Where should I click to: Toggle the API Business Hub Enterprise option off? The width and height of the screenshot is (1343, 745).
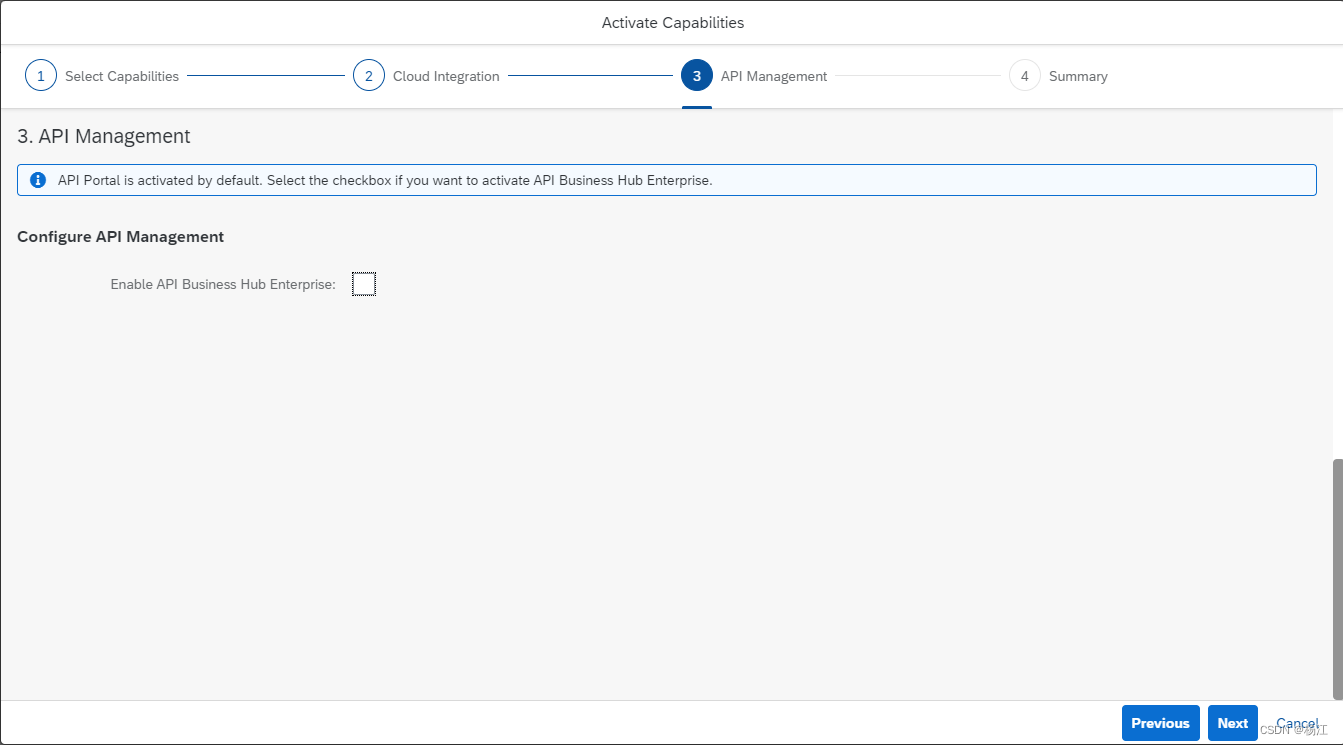[364, 283]
